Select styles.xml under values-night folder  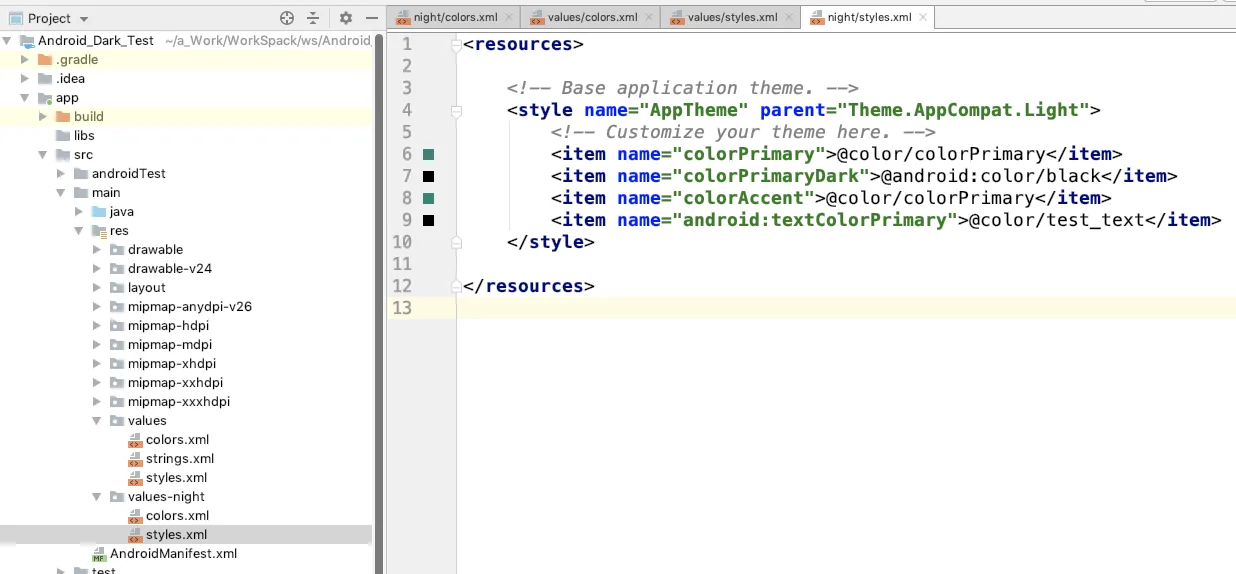click(x=177, y=535)
